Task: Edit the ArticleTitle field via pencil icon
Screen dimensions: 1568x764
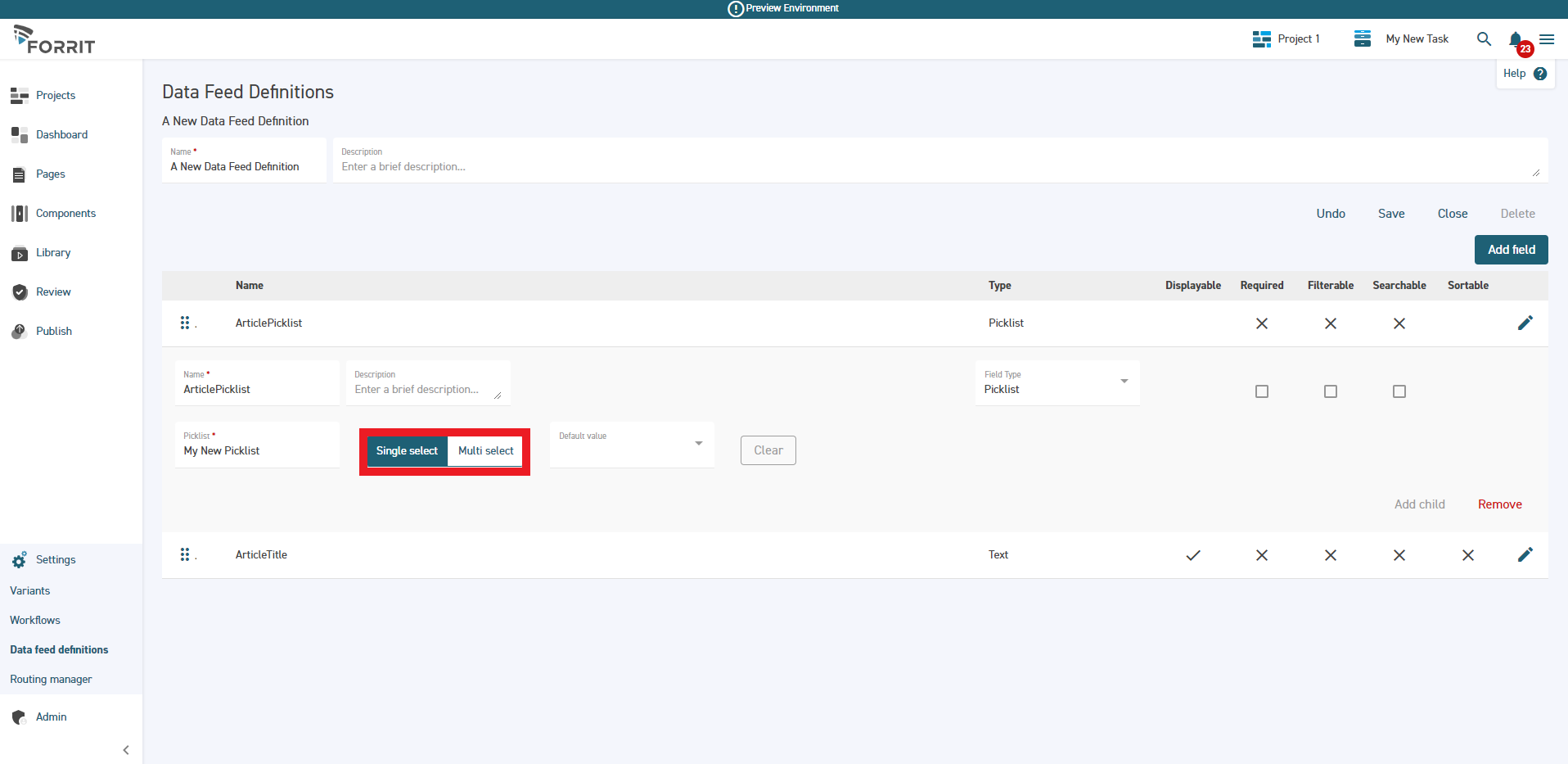Action: (x=1525, y=554)
